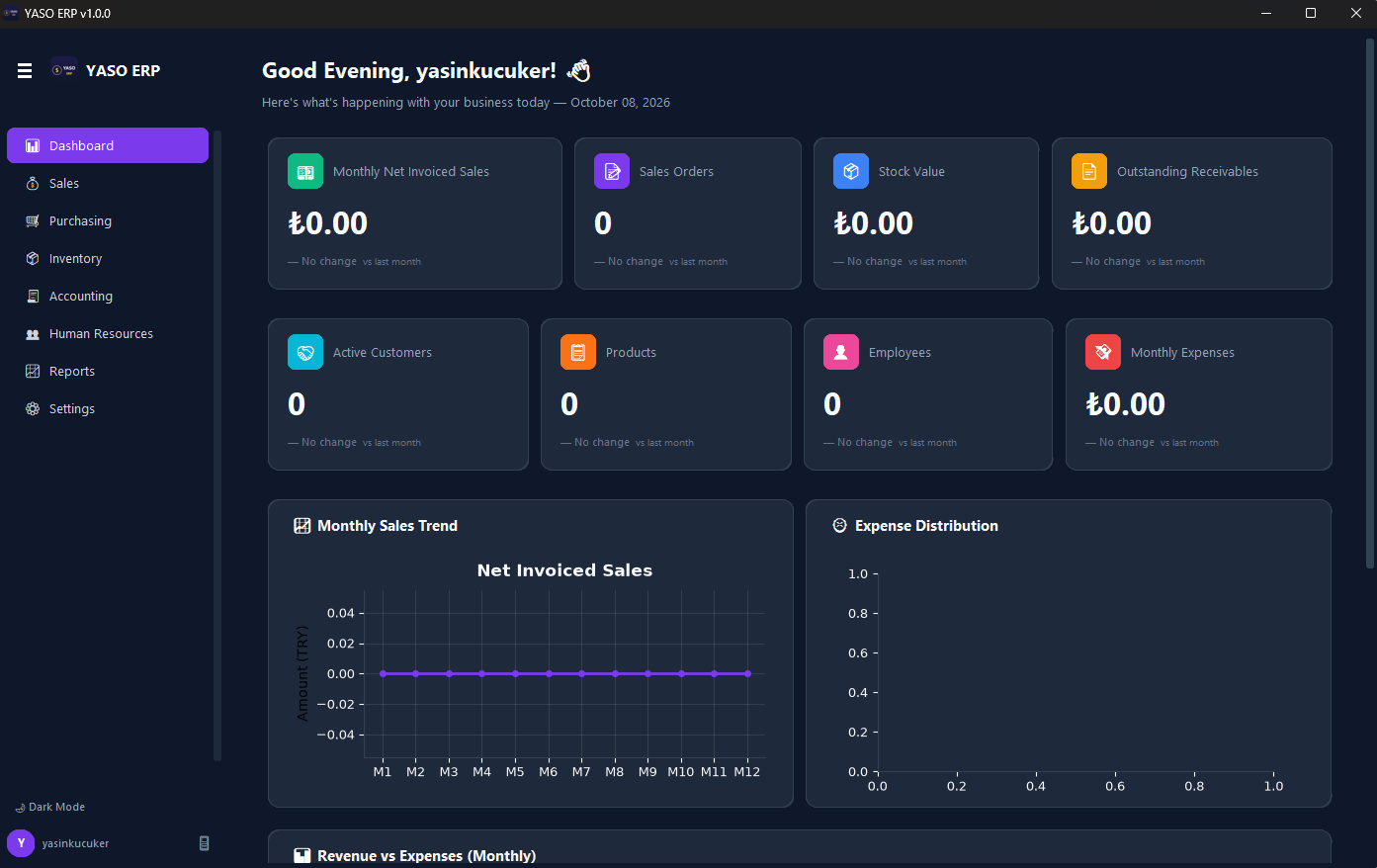Click the yasinkucuker user avatar

pyautogui.click(x=21, y=843)
